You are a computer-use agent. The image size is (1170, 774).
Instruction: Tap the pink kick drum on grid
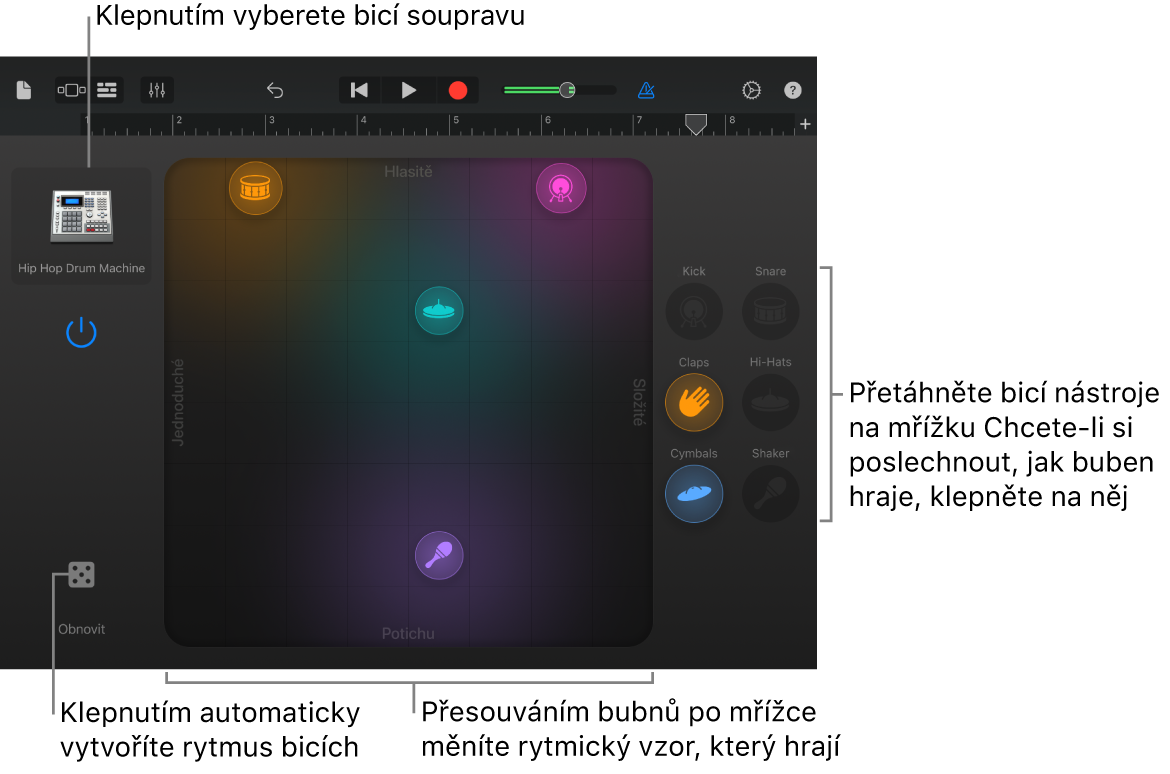coord(561,188)
